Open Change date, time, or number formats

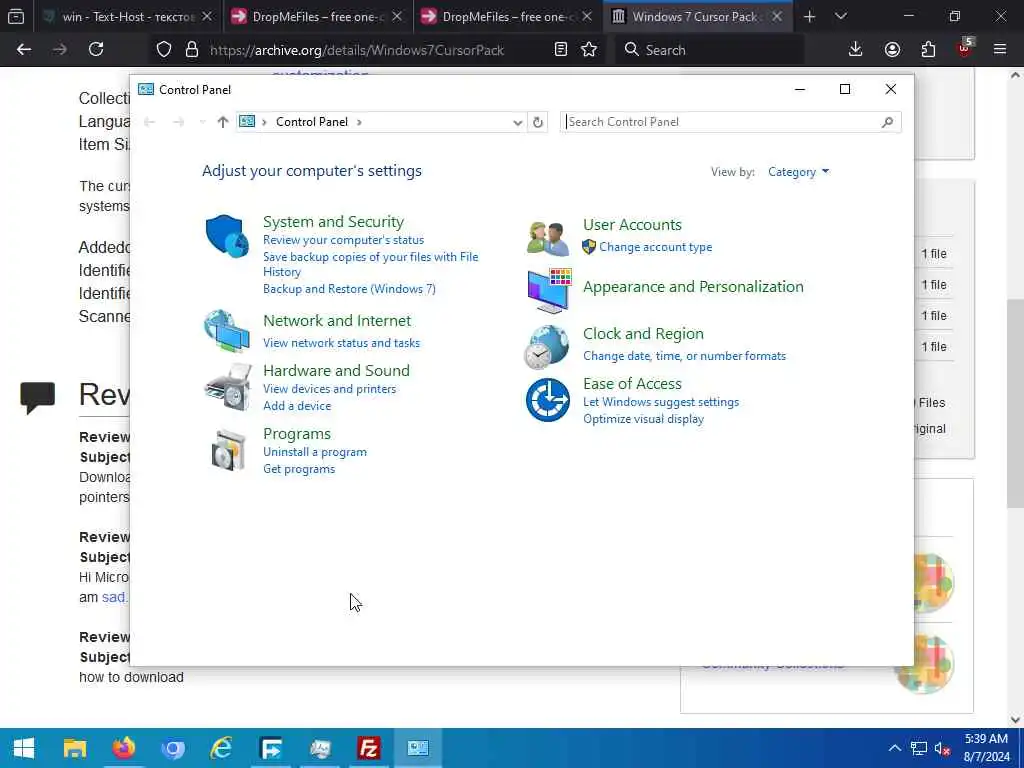[x=684, y=356]
